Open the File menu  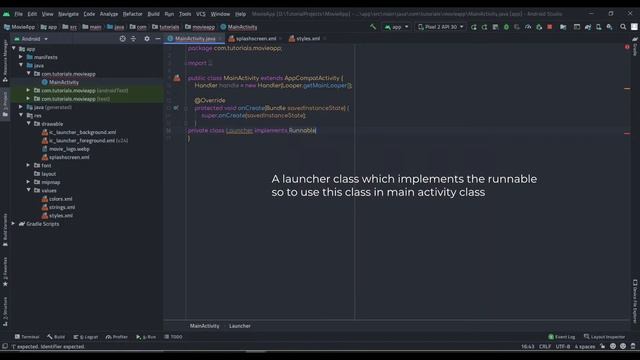pyautogui.click(x=19, y=14)
